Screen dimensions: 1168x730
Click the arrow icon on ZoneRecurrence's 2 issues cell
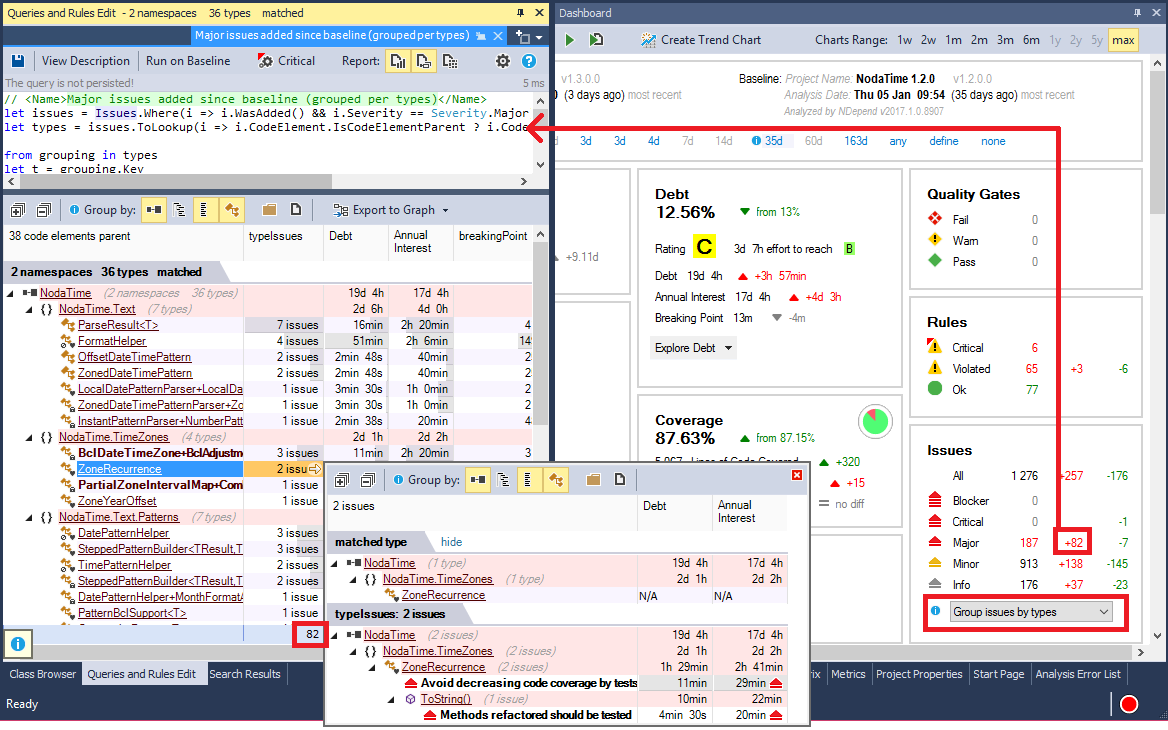315,469
